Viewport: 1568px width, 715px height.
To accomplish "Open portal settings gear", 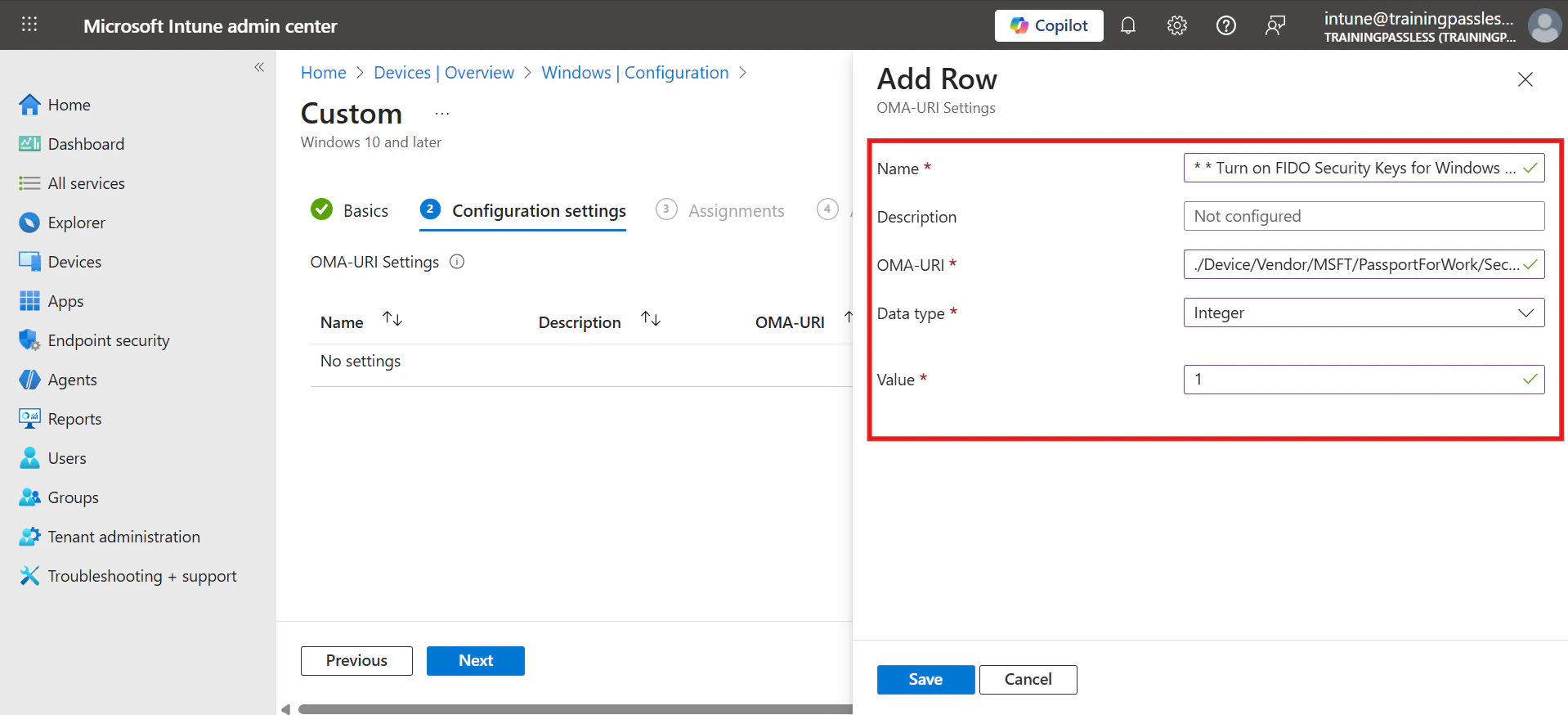I will click(1177, 25).
